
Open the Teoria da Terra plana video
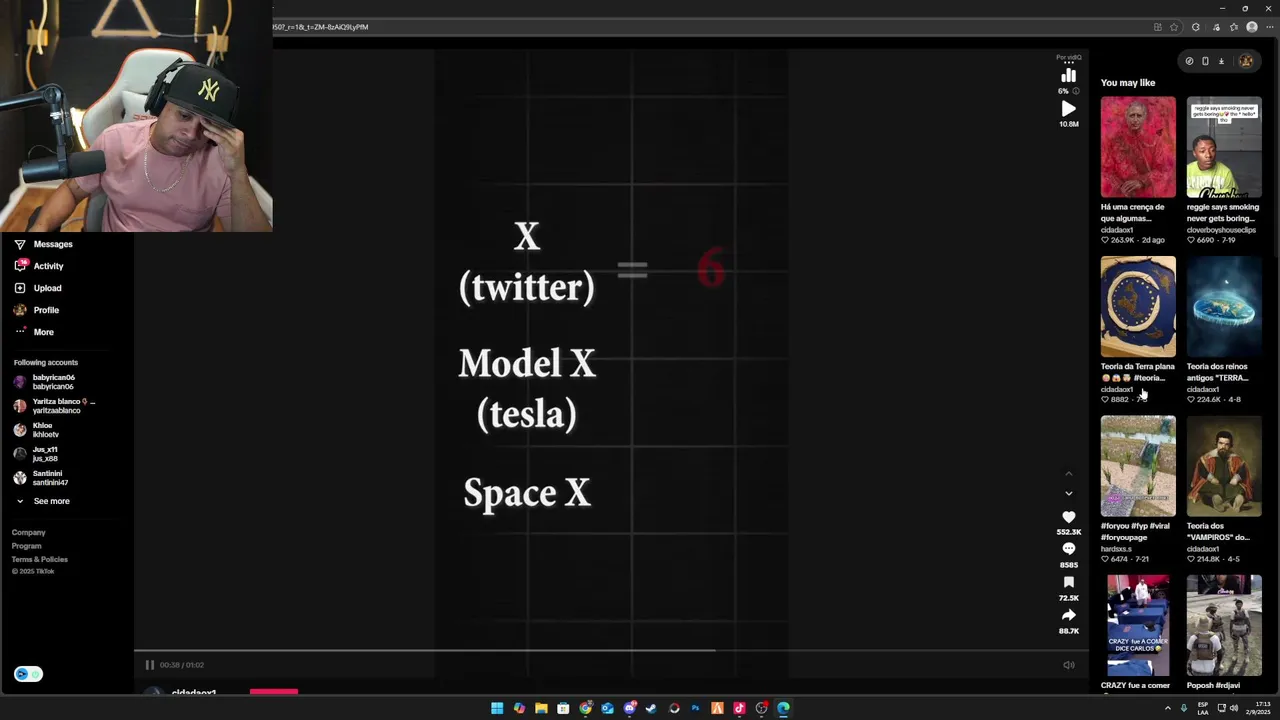click(1138, 307)
